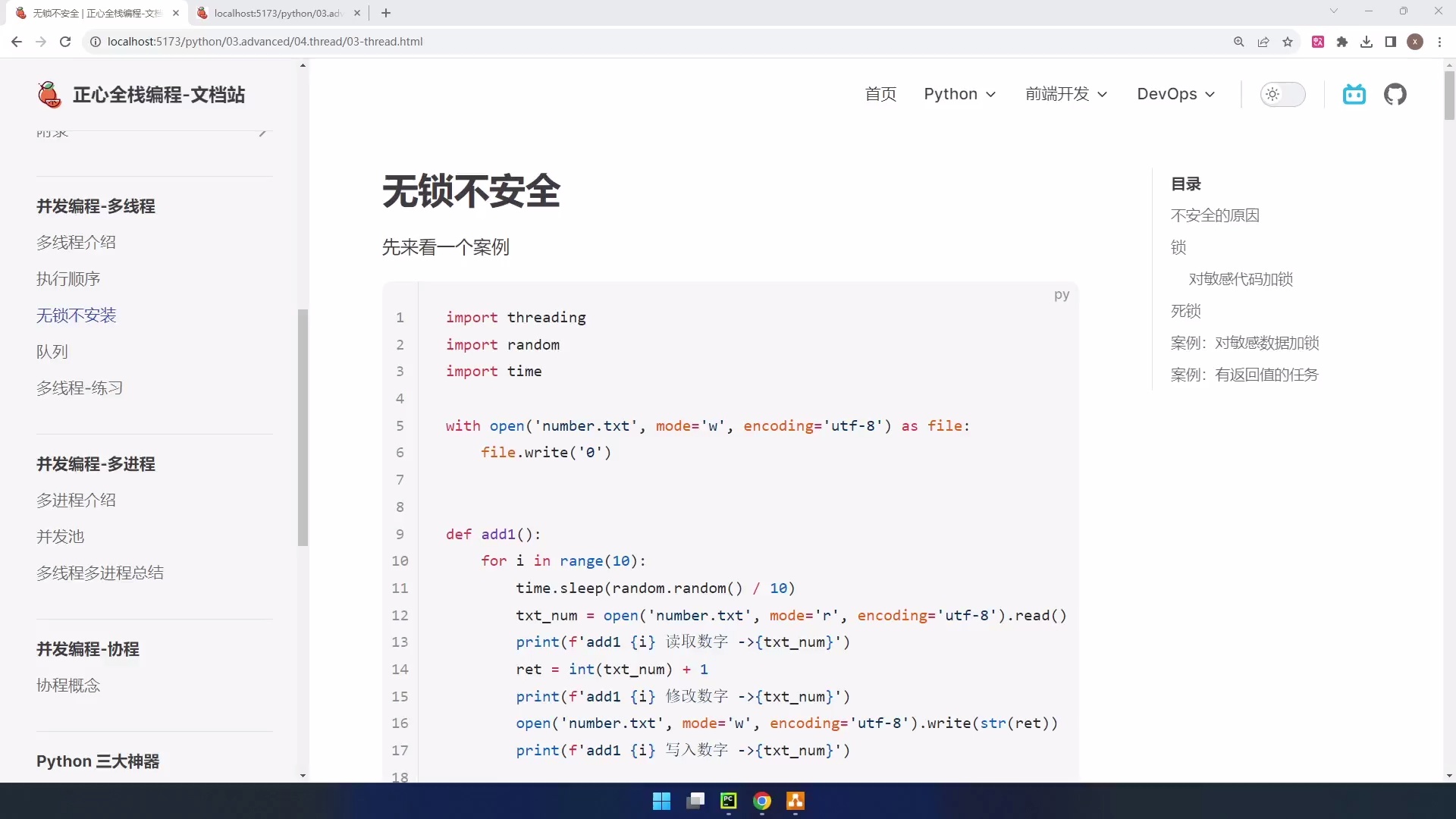Open the tab search chevron
1456x819 pixels.
click(x=1334, y=11)
